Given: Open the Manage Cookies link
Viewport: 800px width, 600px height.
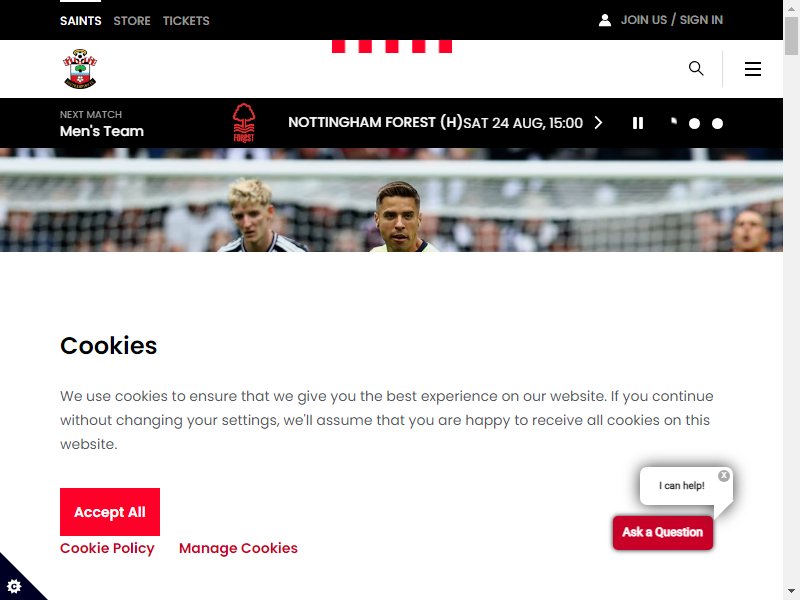Looking at the screenshot, I should [x=238, y=548].
